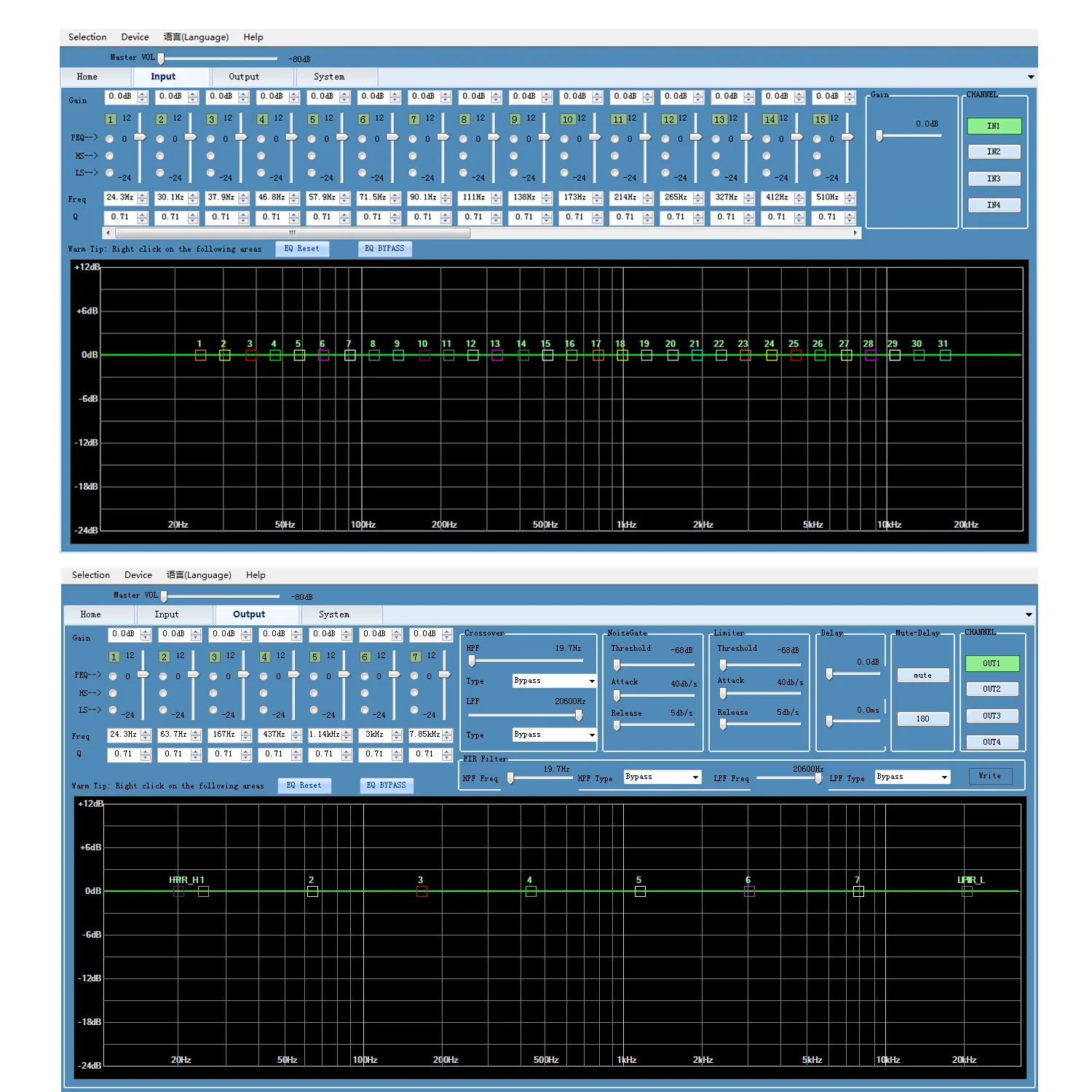This screenshot has width=1092, height=1092.
Task: Select EQ node 4 on the Output window graph
Action: 531,891
